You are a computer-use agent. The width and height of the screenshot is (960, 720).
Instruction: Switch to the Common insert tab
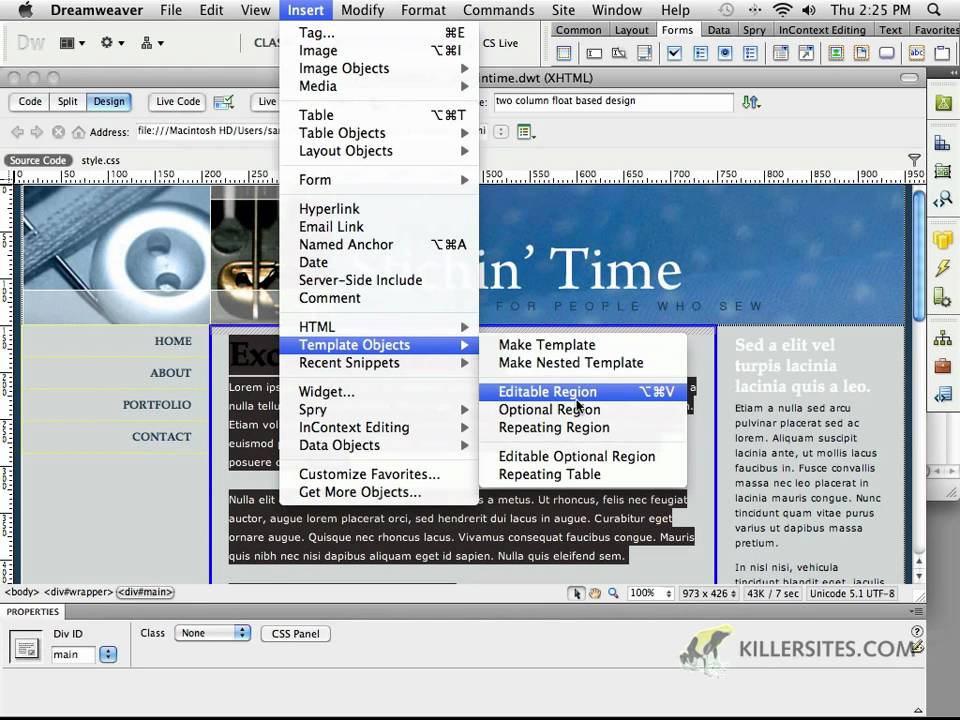578,30
